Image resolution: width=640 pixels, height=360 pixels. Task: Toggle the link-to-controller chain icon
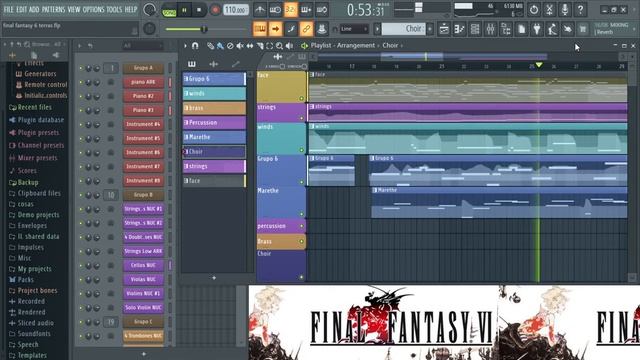pos(306,29)
